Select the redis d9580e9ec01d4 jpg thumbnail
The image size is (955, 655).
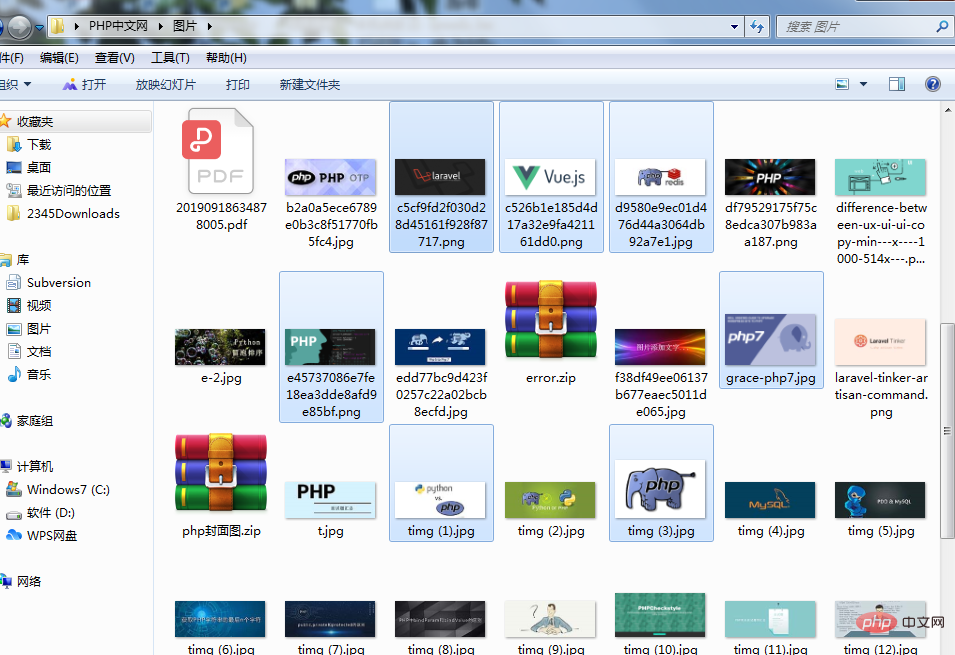[661, 177]
